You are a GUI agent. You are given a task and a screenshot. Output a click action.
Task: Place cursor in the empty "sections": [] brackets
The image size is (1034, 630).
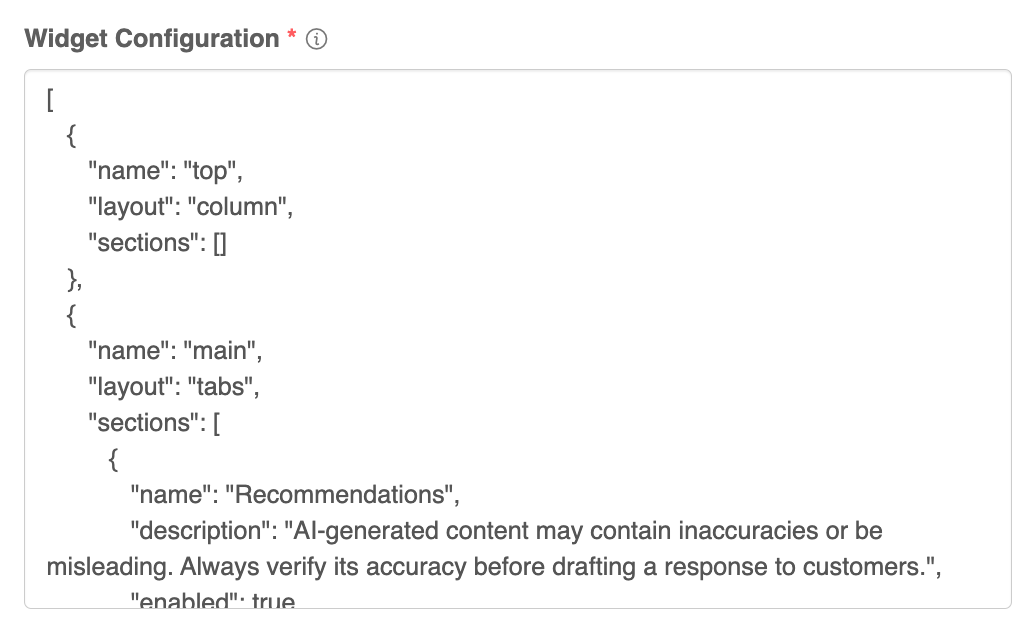click(x=220, y=243)
